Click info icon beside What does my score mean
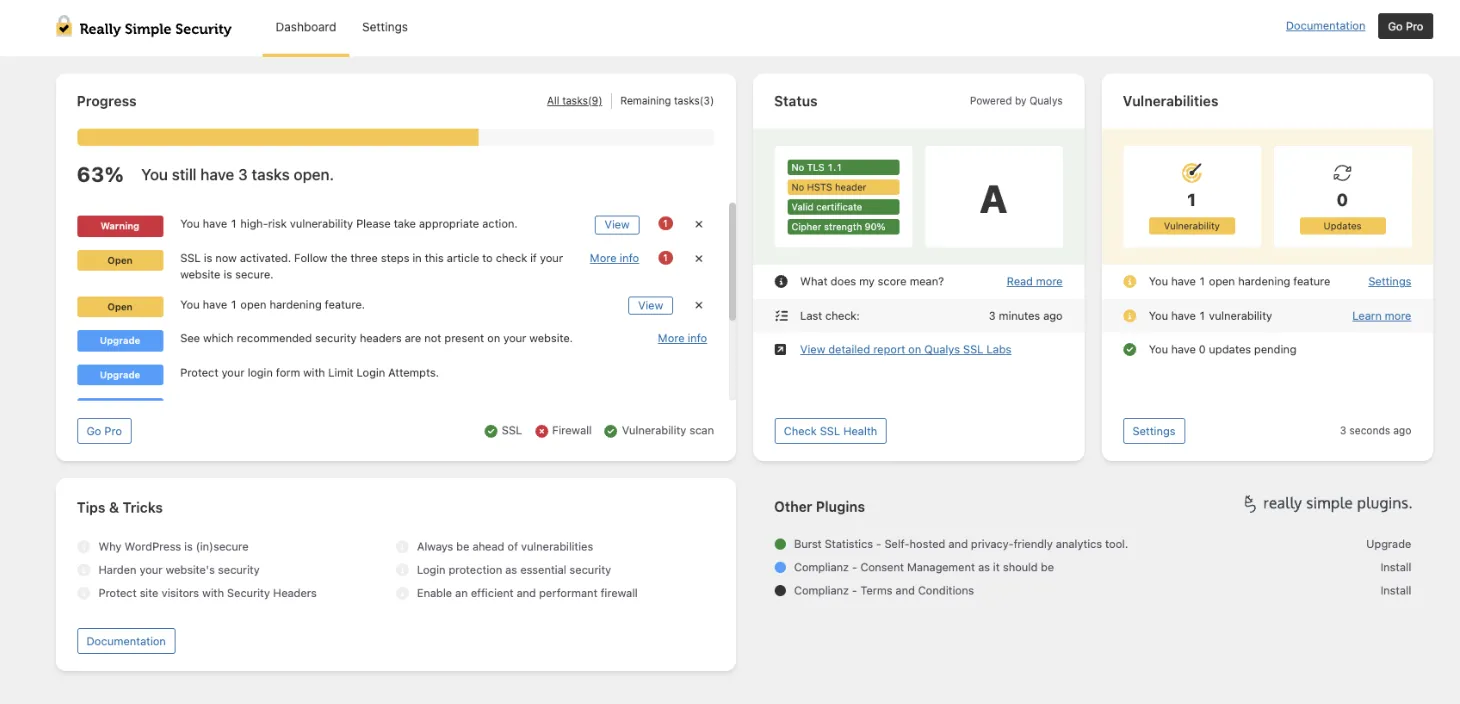Image resolution: width=1460 pixels, height=704 pixels. click(x=781, y=282)
